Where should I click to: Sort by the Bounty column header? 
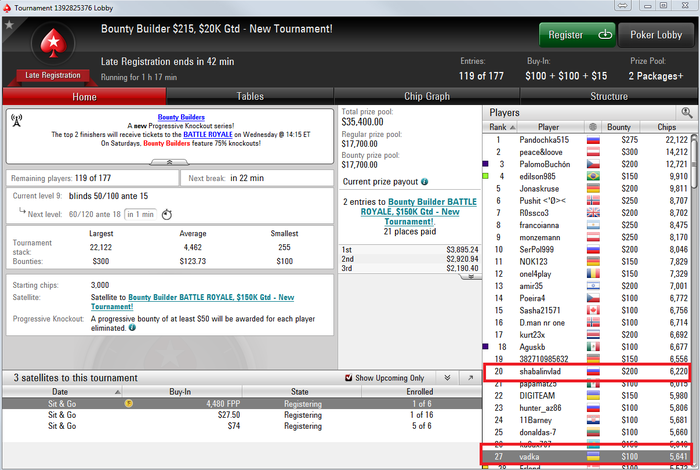click(x=618, y=127)
